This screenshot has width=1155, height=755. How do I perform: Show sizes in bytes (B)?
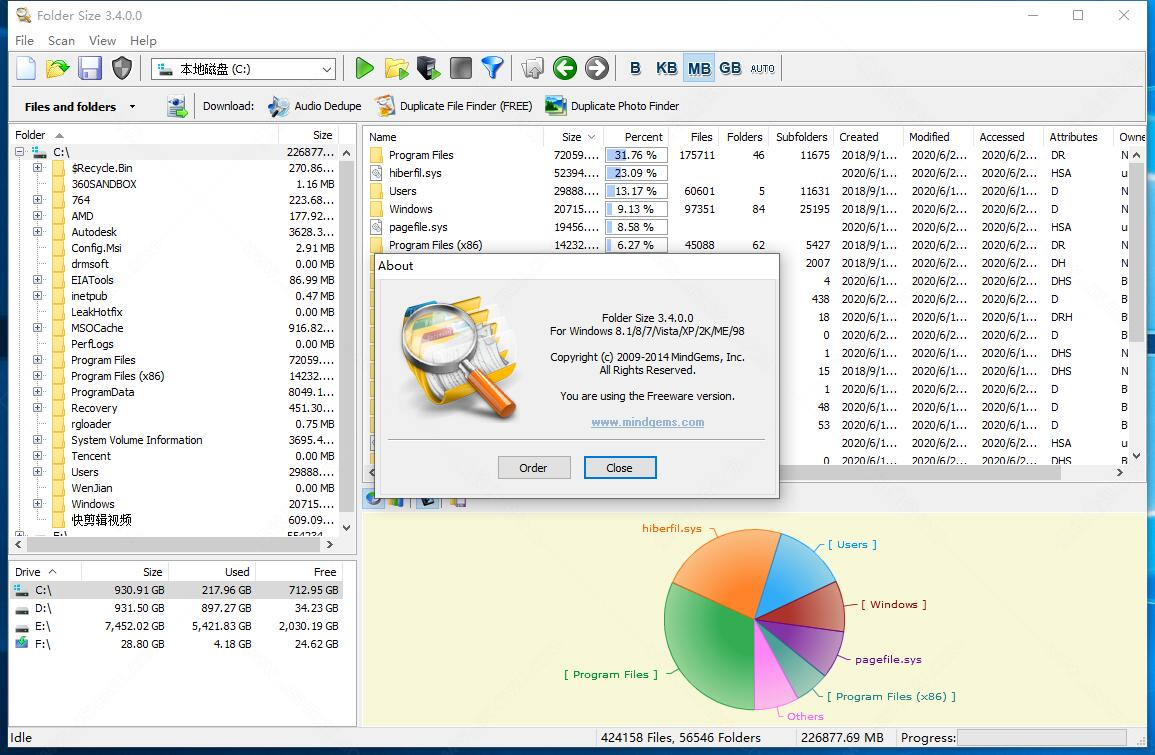[635, 69]
